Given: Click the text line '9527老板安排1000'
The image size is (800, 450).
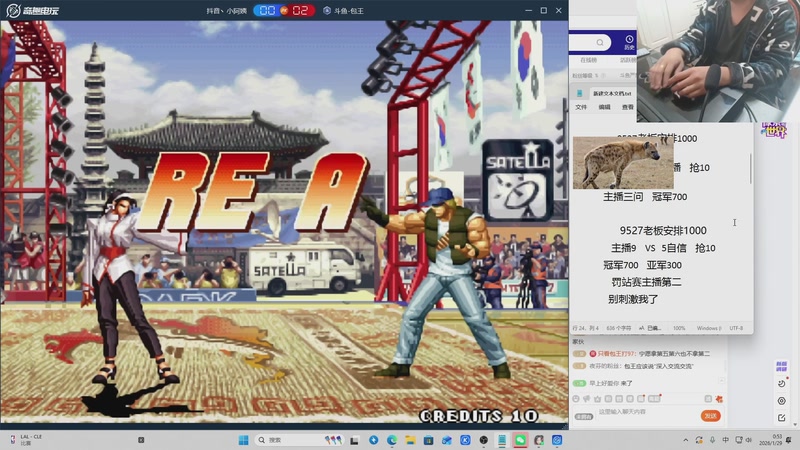Looking at the screenshot, I should [x=663, y=231].
